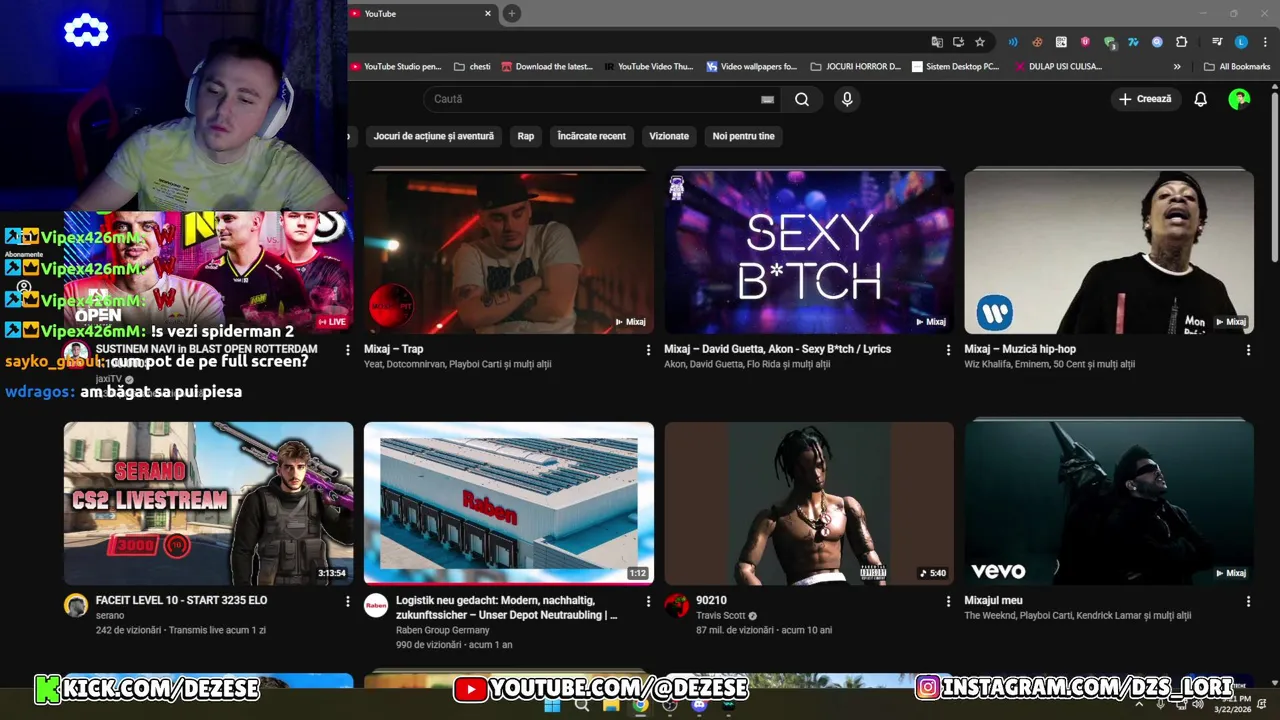The height and width of the screenshot is (720, 1280).
Task: Select the Noi pentru tine chip
Action: 743,136
